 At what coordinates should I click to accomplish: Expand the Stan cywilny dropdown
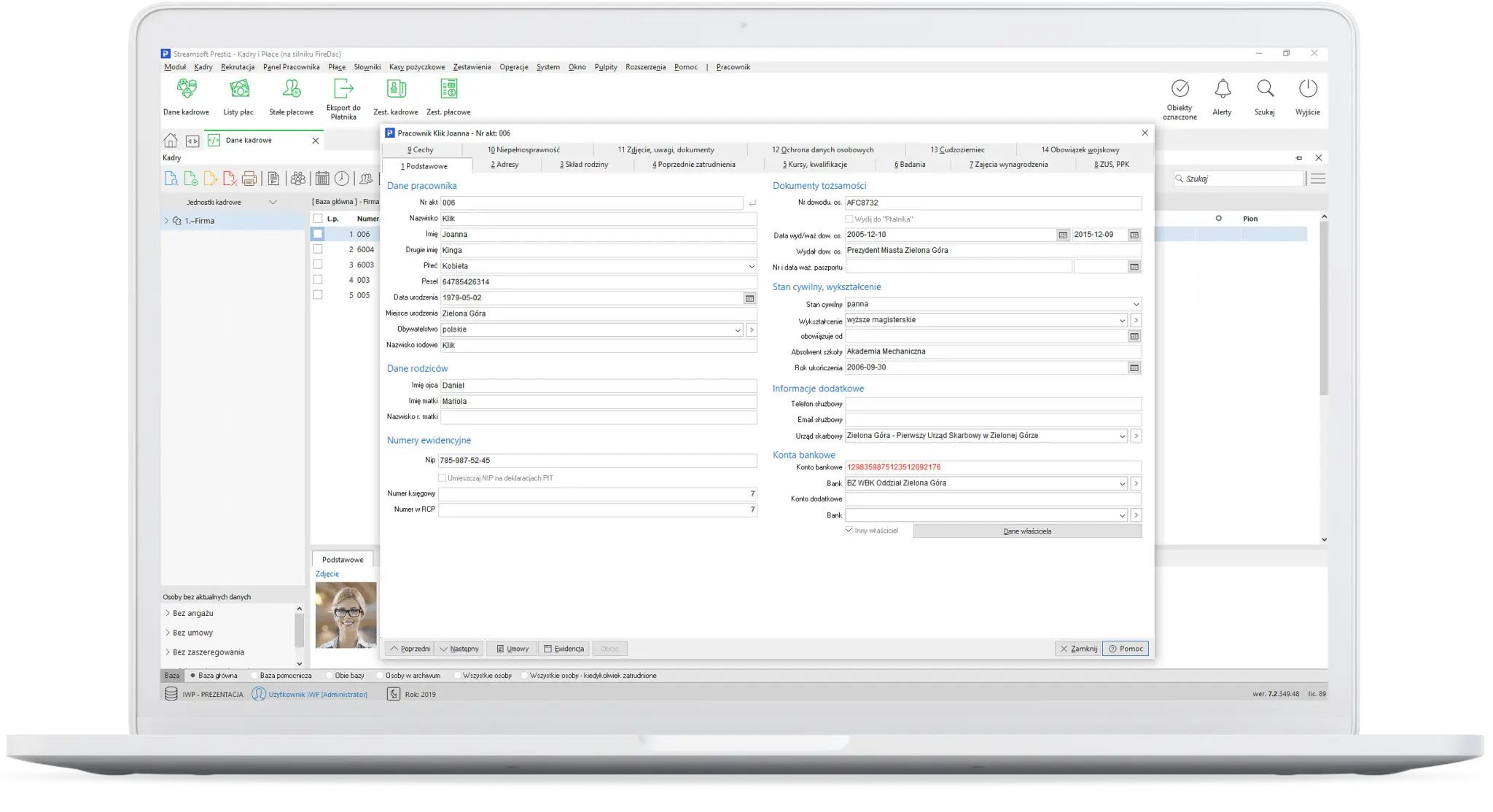coord(1135,305)
